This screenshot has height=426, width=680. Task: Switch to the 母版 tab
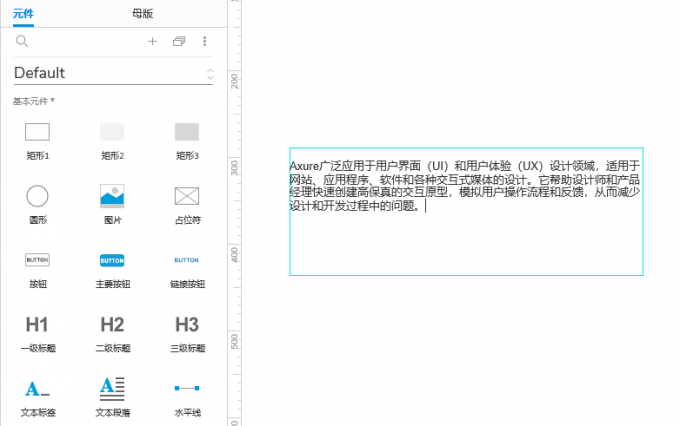(142, 13)
